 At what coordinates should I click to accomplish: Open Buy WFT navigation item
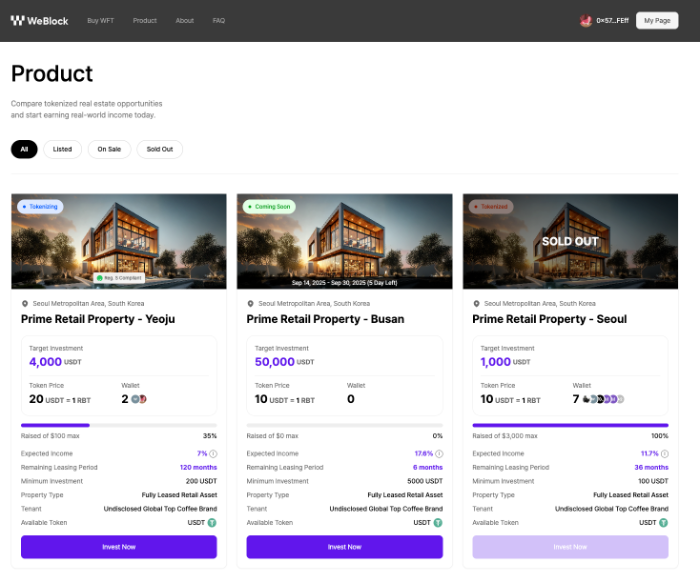pyautogui.click(x=100, y=21)
